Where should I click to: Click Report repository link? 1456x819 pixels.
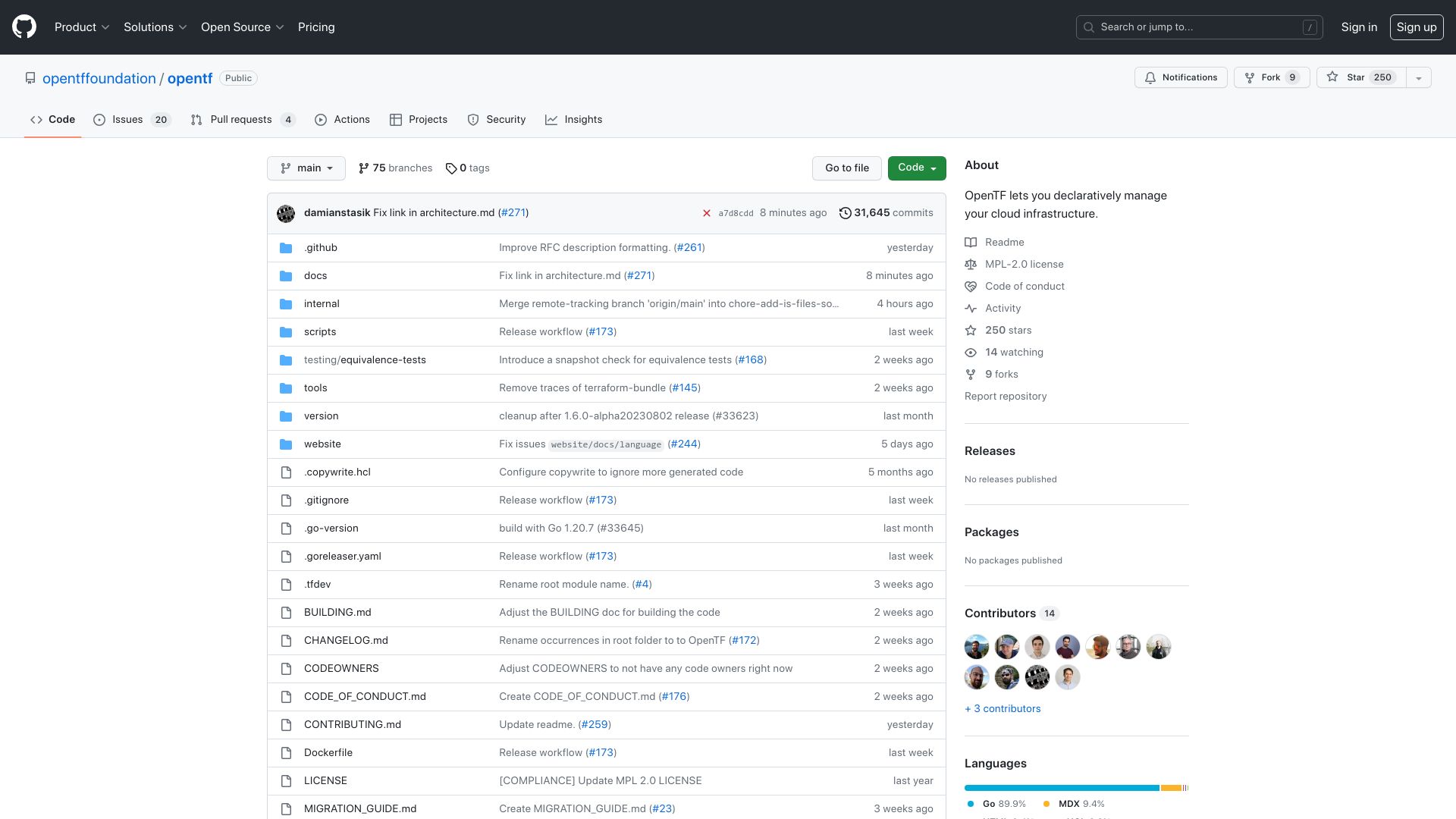(x=1006, y=397)
